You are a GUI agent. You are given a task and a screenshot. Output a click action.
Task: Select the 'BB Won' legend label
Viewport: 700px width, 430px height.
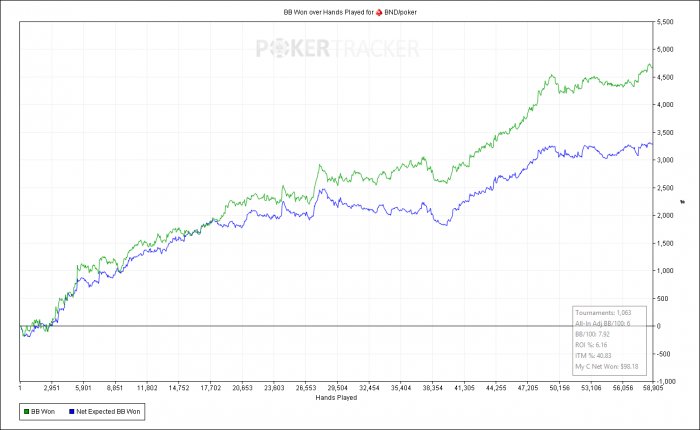point(43,412)
